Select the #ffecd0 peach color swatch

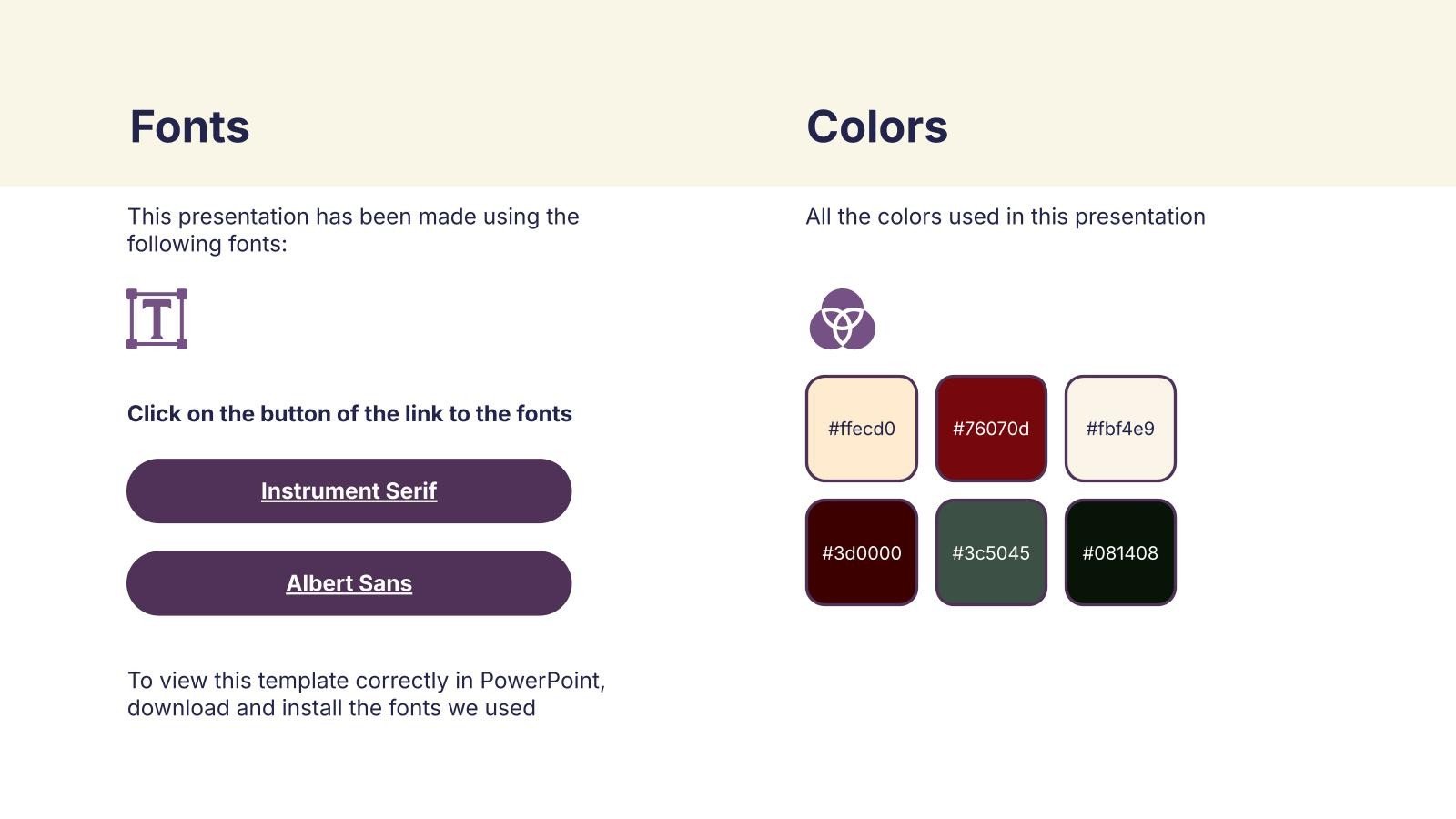coord(861,429)
